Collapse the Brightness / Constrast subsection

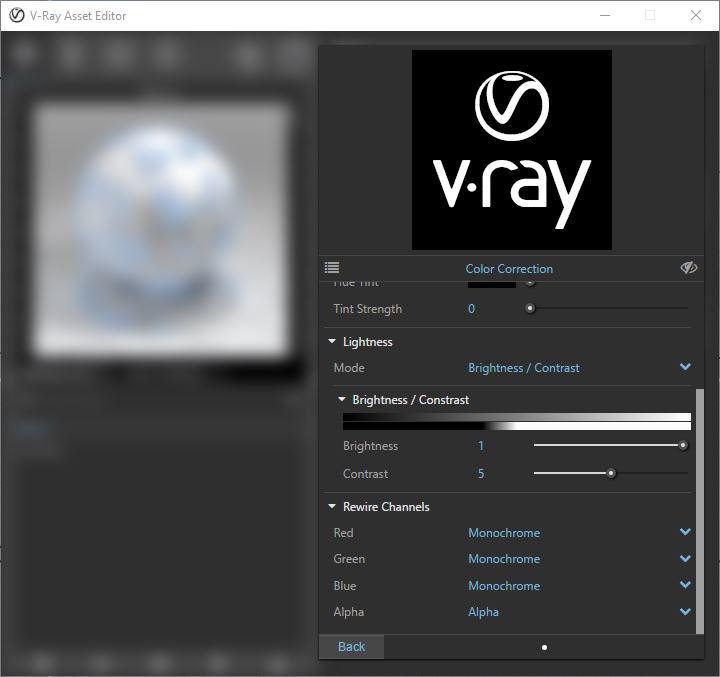(342, 399)
